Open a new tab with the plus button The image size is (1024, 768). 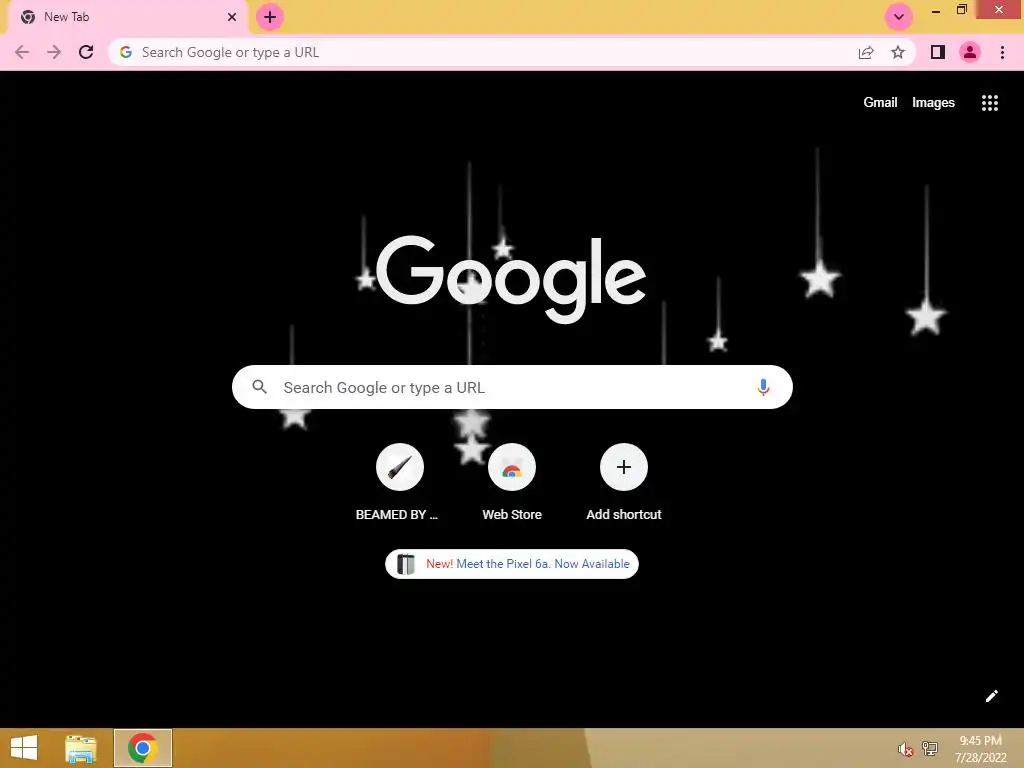[270, 17]
